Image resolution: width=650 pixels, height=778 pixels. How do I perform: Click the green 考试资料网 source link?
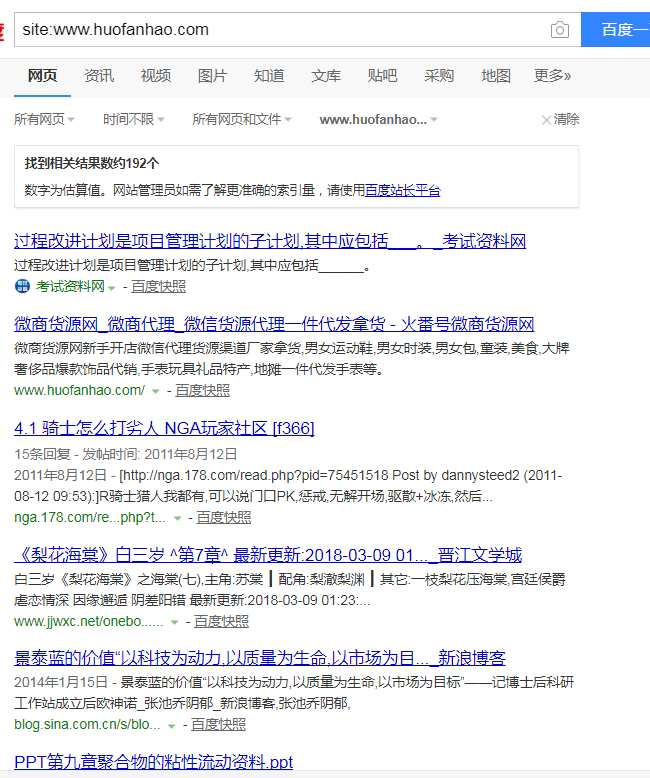point(70,286)
